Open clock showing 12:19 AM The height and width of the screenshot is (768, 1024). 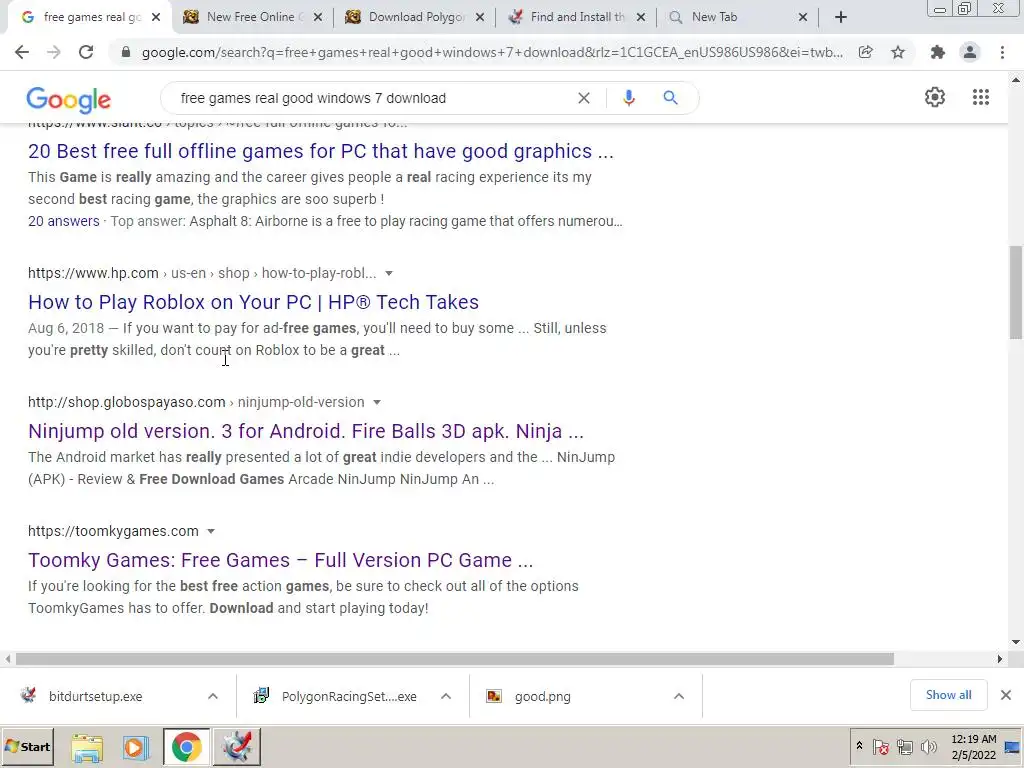[973, 746]
